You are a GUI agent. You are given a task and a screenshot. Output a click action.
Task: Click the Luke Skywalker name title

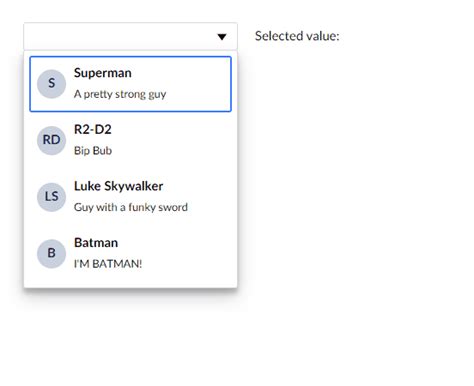(118, 186)
